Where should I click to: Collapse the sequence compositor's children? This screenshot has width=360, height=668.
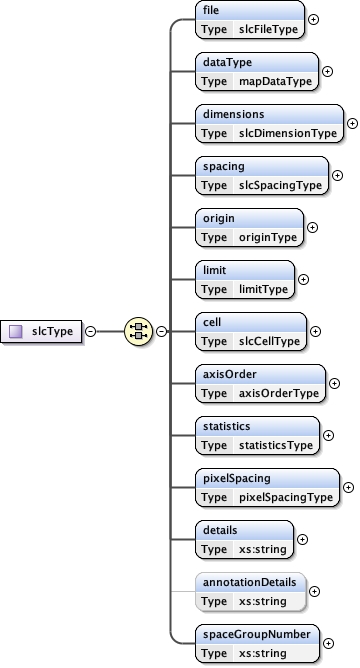click(x=161, y=331)
